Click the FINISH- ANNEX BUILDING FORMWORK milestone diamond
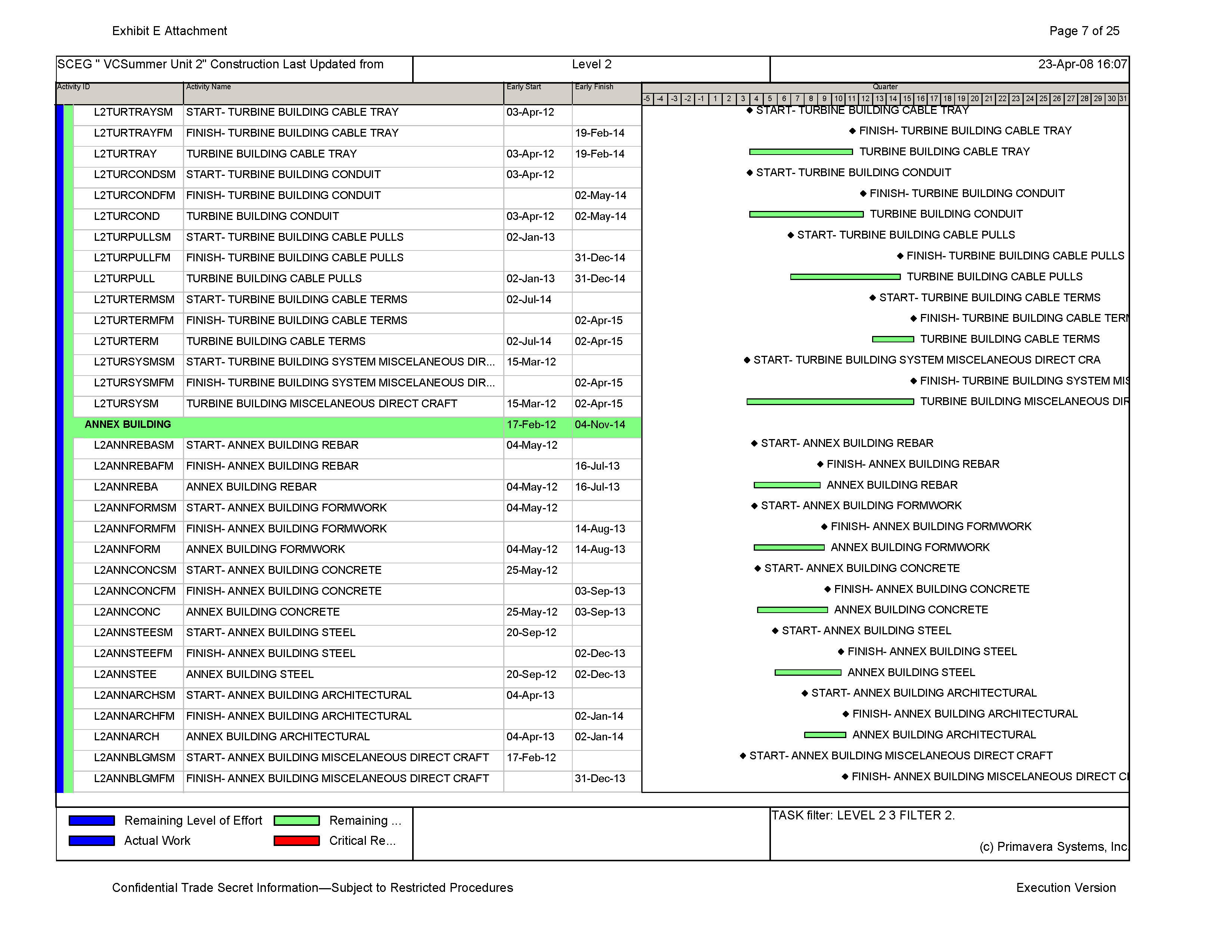The image size is (1232, 952). (x=824, y=527)
